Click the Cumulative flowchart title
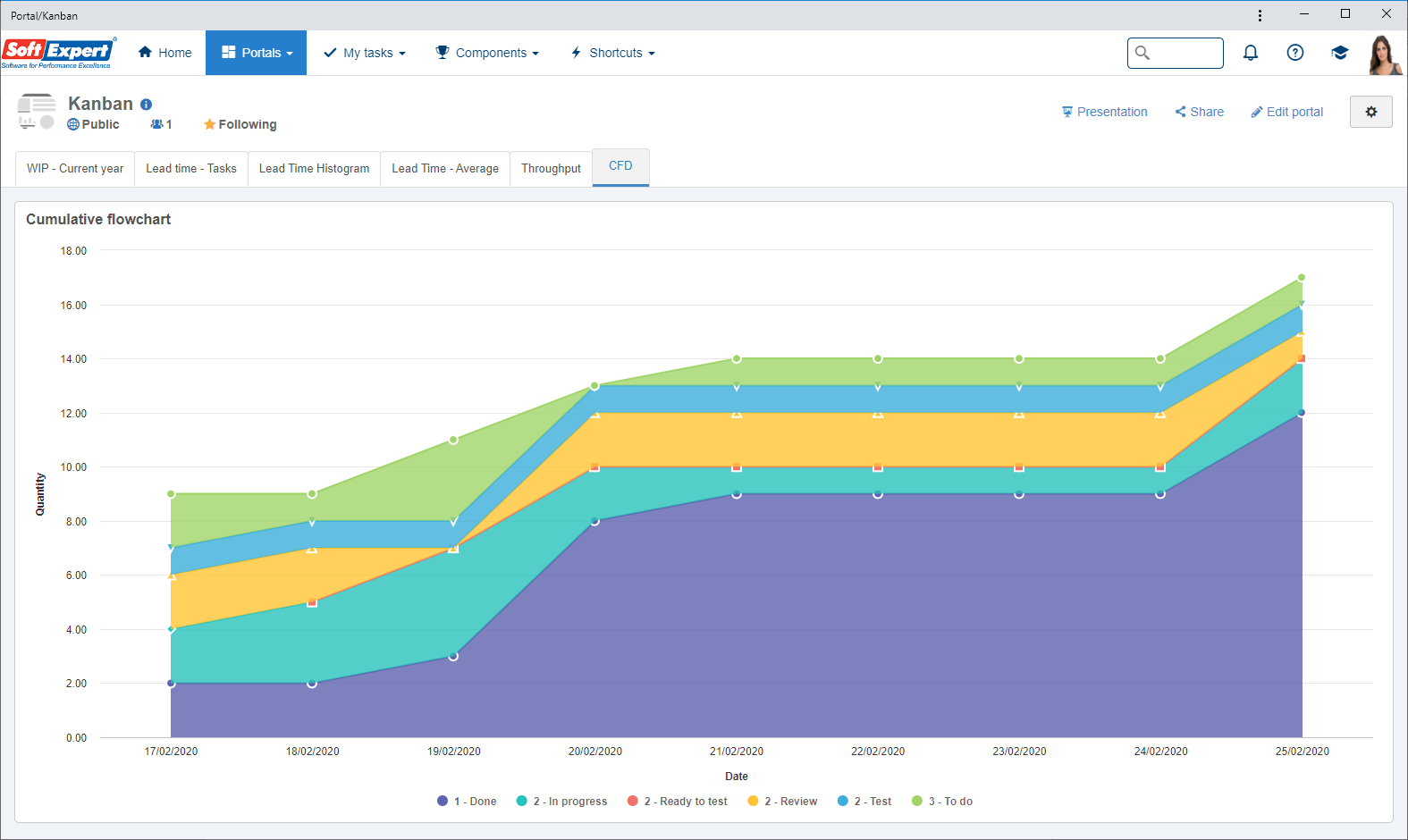The image size is (1408, 840). (x=98, y=220)
